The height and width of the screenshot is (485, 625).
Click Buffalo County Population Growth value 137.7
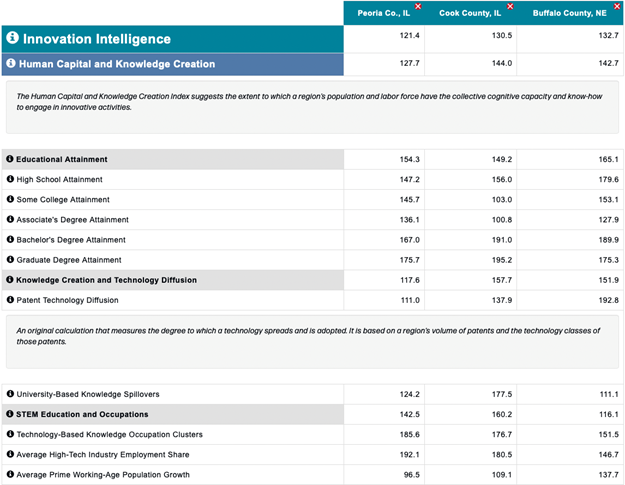pos(609,475)
